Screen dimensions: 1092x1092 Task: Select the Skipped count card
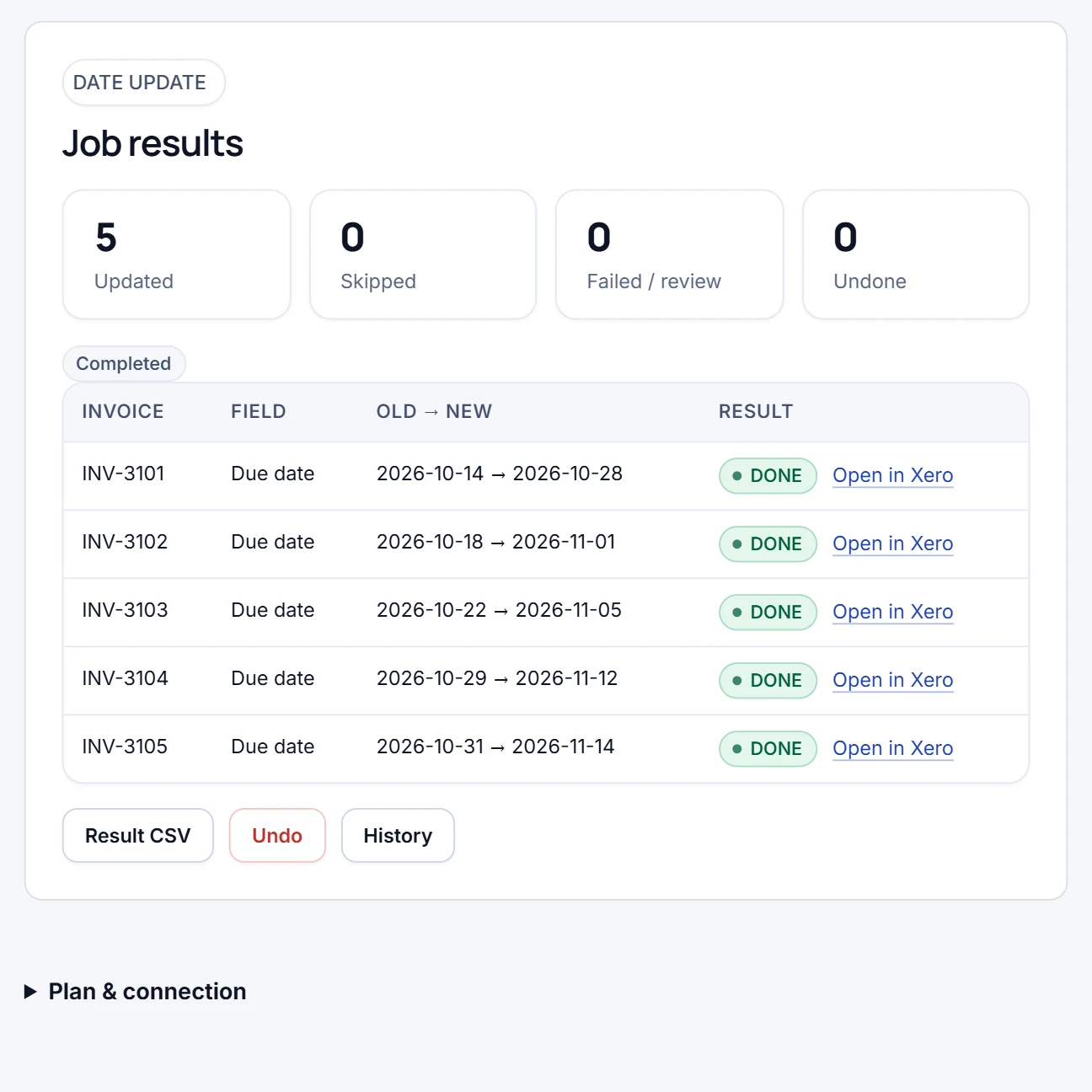point(423,254)
